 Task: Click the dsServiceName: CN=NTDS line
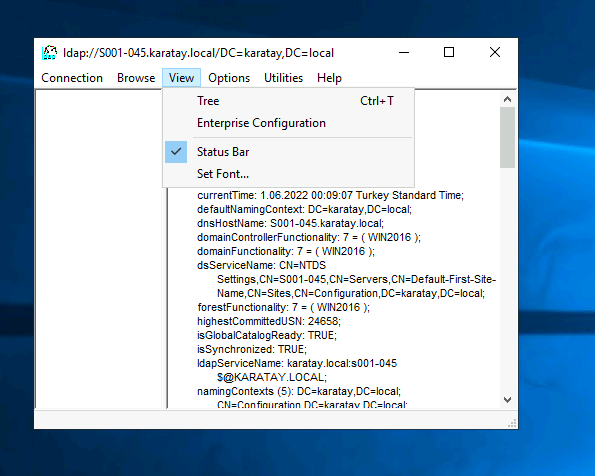pyautogui.click(x=261, y=265)
